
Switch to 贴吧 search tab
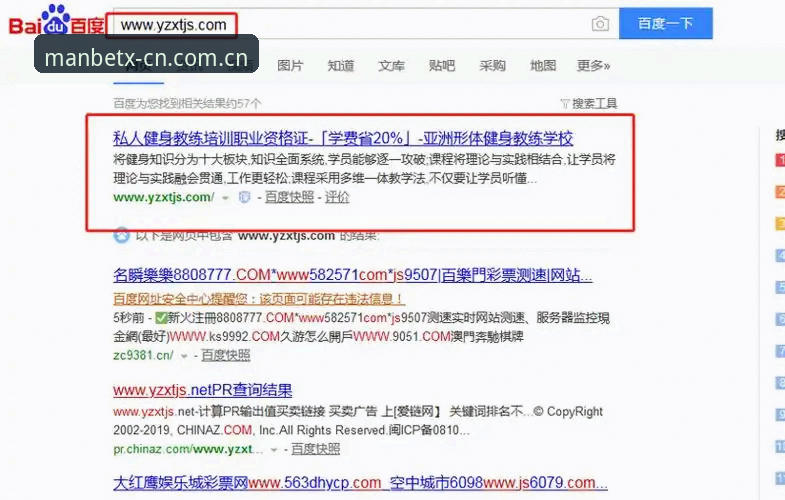point(442,66)
